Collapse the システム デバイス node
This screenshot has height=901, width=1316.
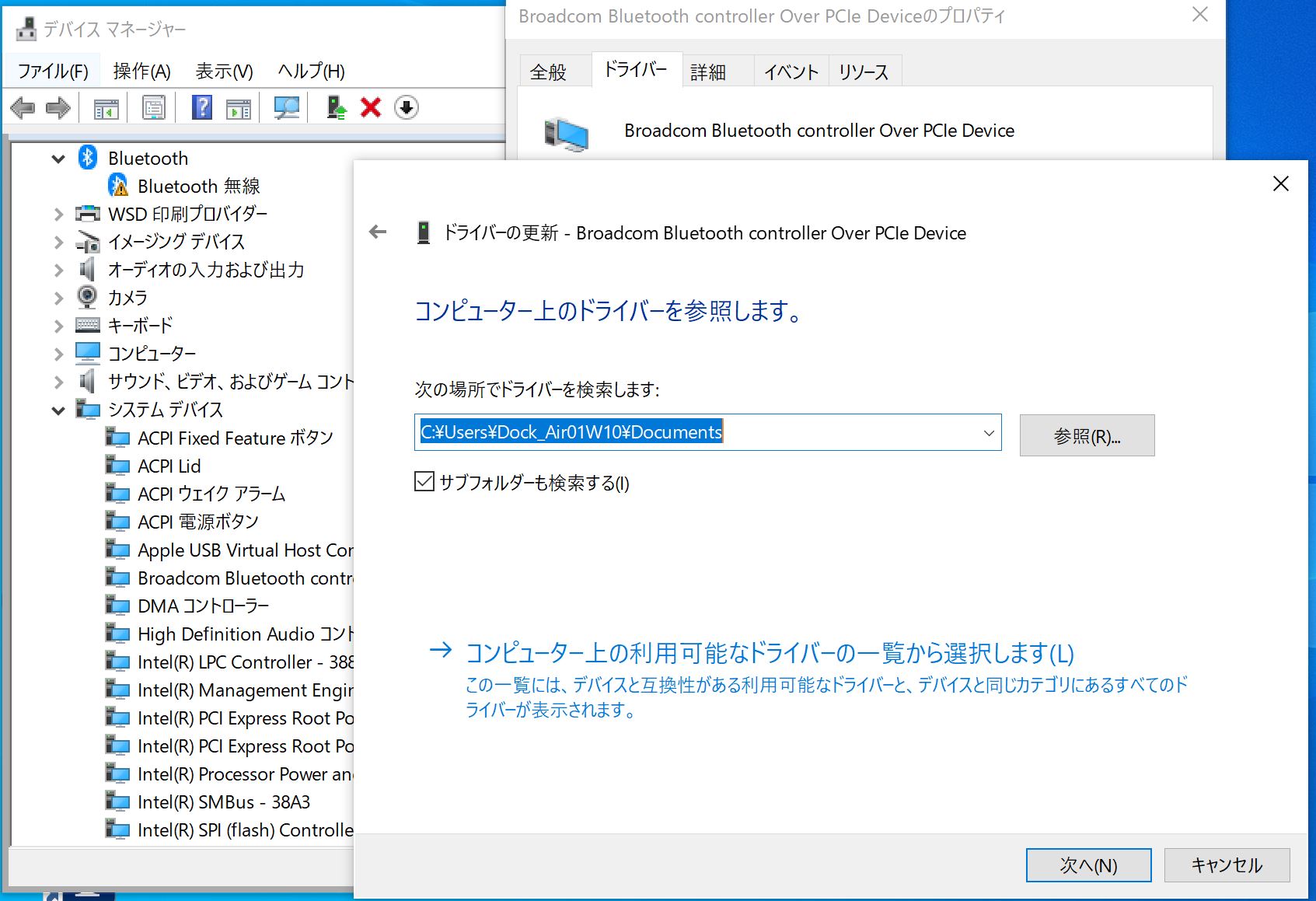point(58,410)
